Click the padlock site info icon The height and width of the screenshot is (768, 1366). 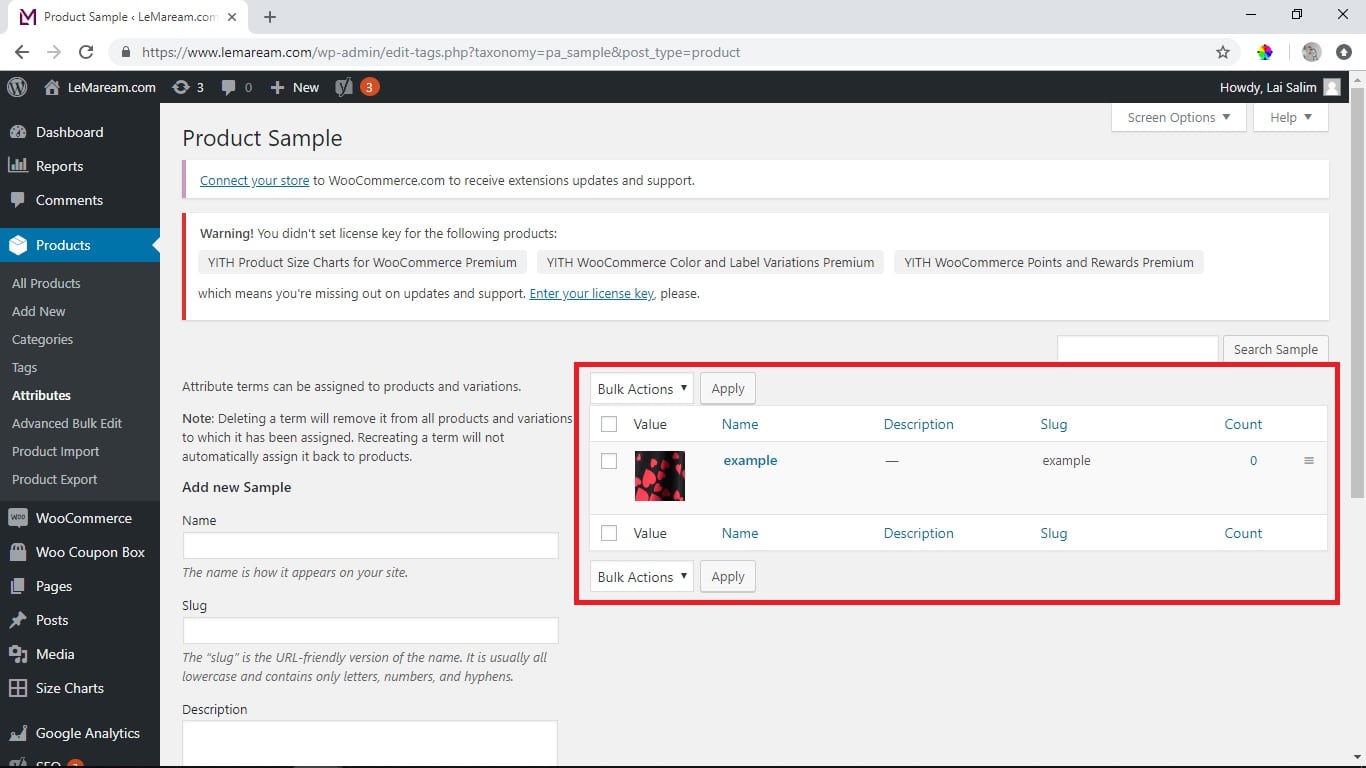coord(125,52)
